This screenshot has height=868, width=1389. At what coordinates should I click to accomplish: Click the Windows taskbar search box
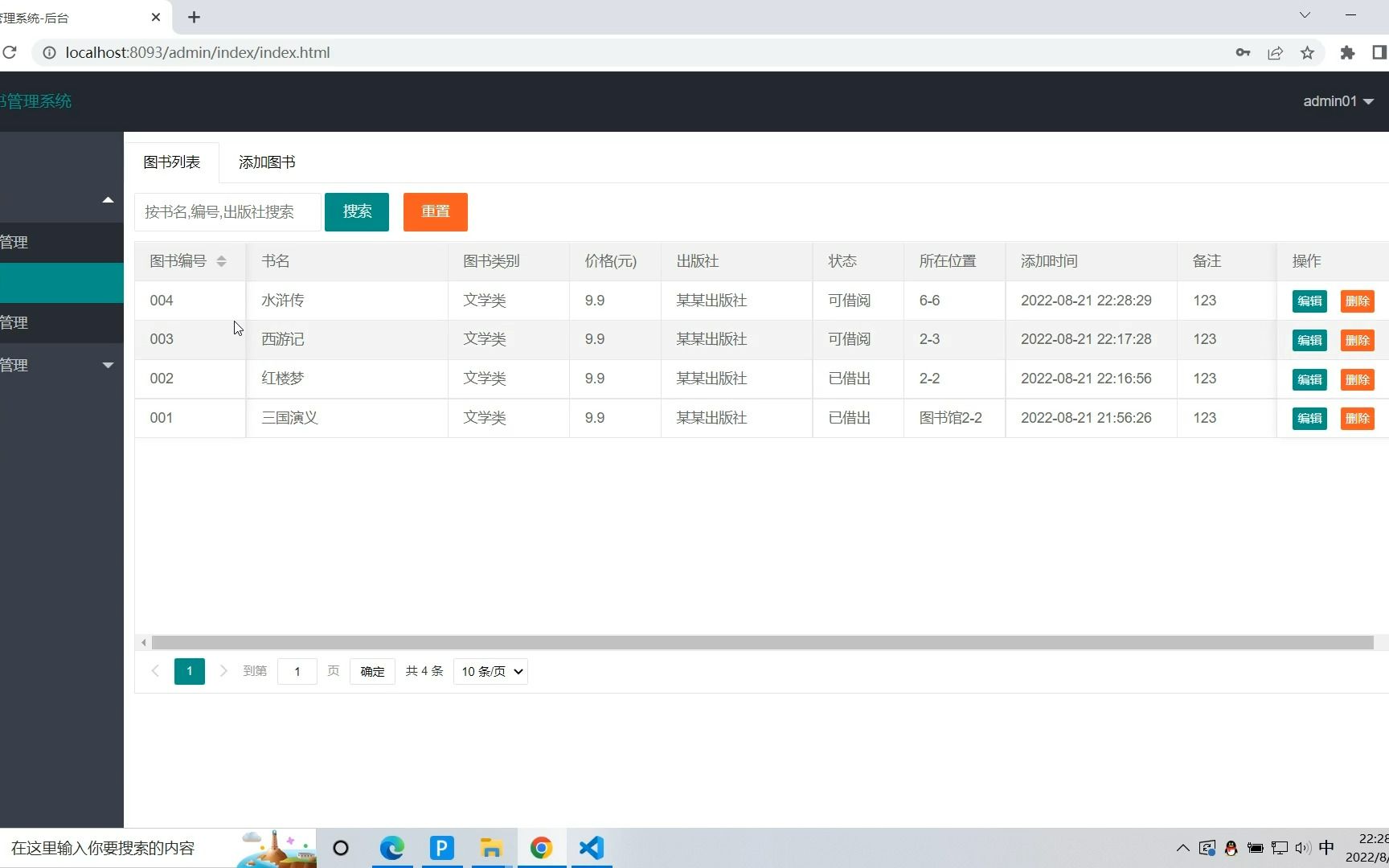pos(158,848)
